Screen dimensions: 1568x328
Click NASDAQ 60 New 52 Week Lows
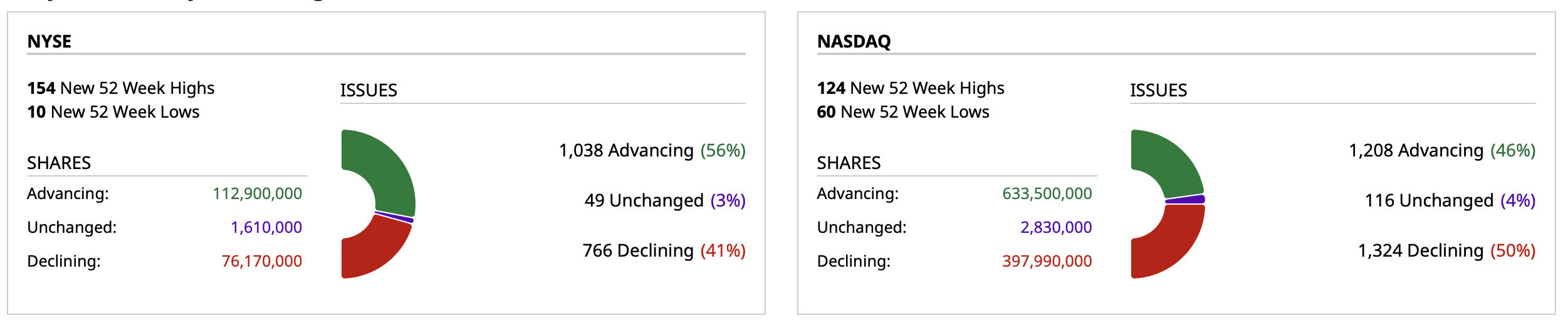(x=903, y=112)
